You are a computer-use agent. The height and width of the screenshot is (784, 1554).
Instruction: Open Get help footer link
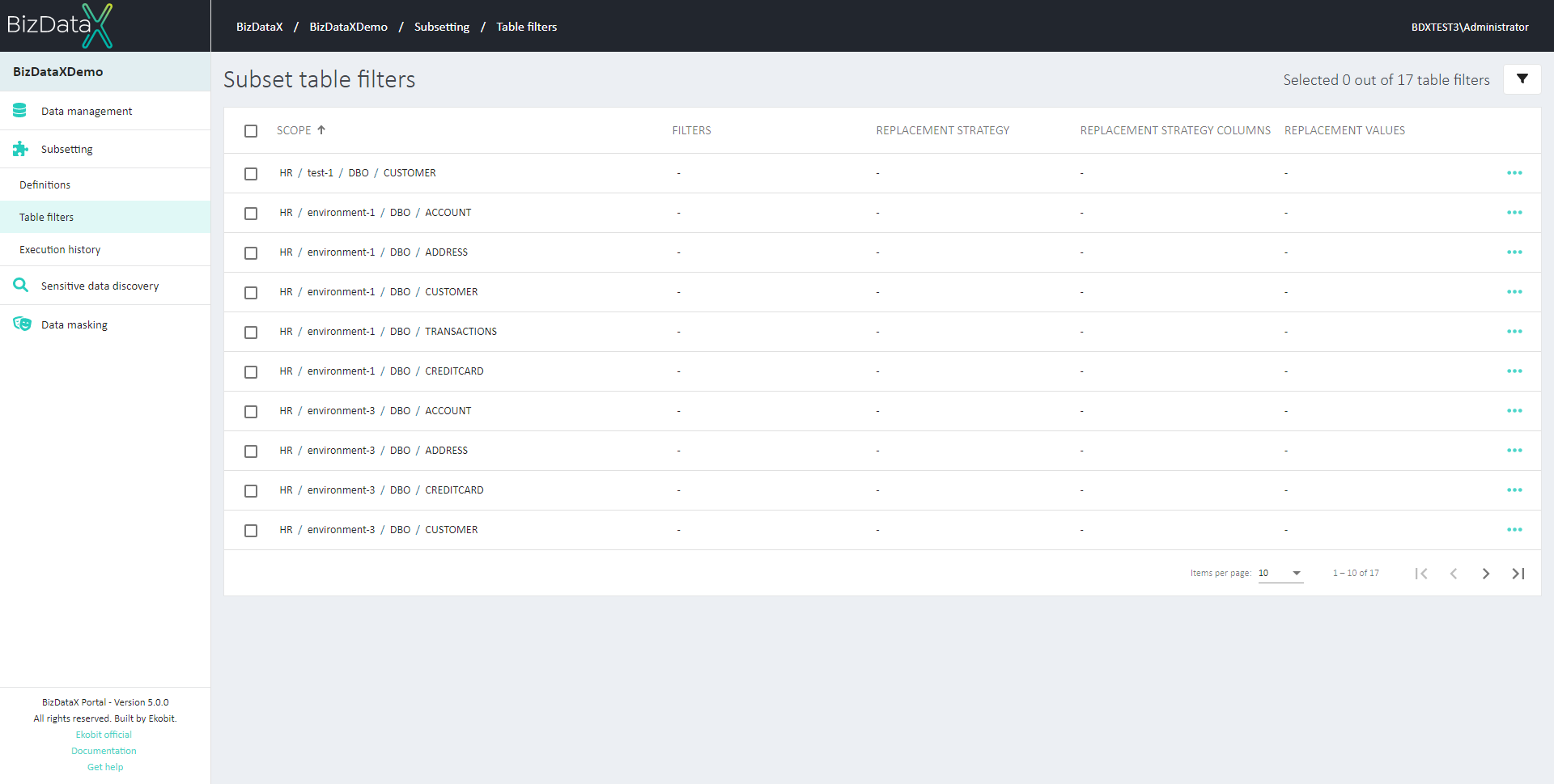point(105,767)
